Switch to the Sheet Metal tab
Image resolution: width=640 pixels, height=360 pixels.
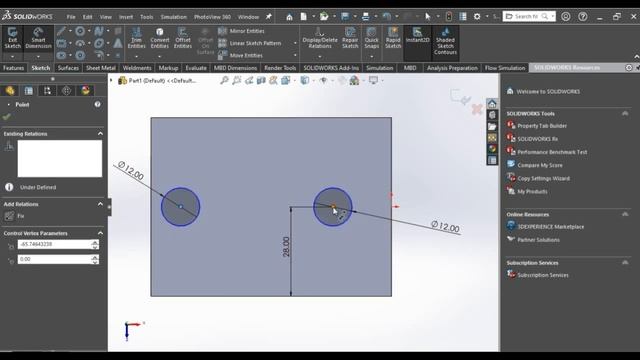click(x=101, y=68)
